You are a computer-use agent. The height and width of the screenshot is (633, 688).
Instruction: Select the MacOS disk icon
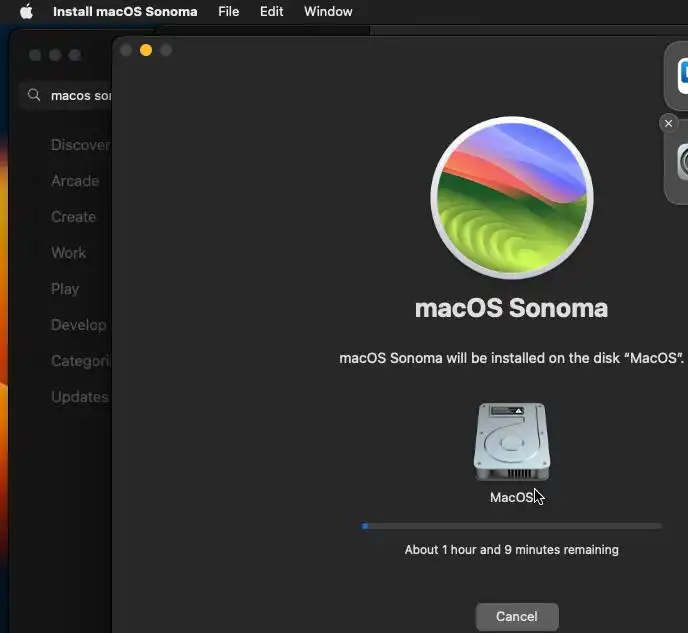coord(512,442)
